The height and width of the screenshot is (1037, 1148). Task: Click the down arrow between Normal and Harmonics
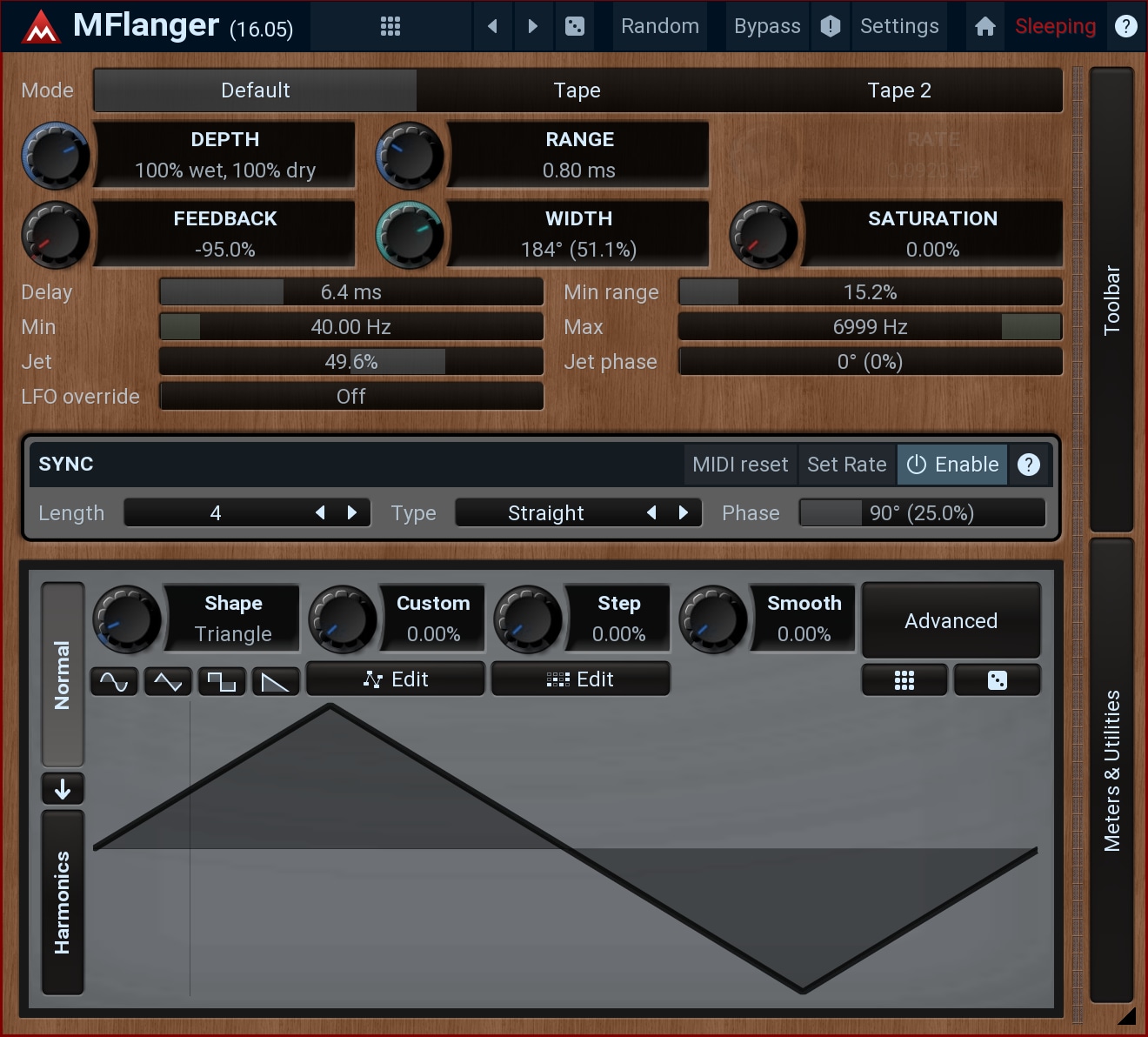coord(63,789)
